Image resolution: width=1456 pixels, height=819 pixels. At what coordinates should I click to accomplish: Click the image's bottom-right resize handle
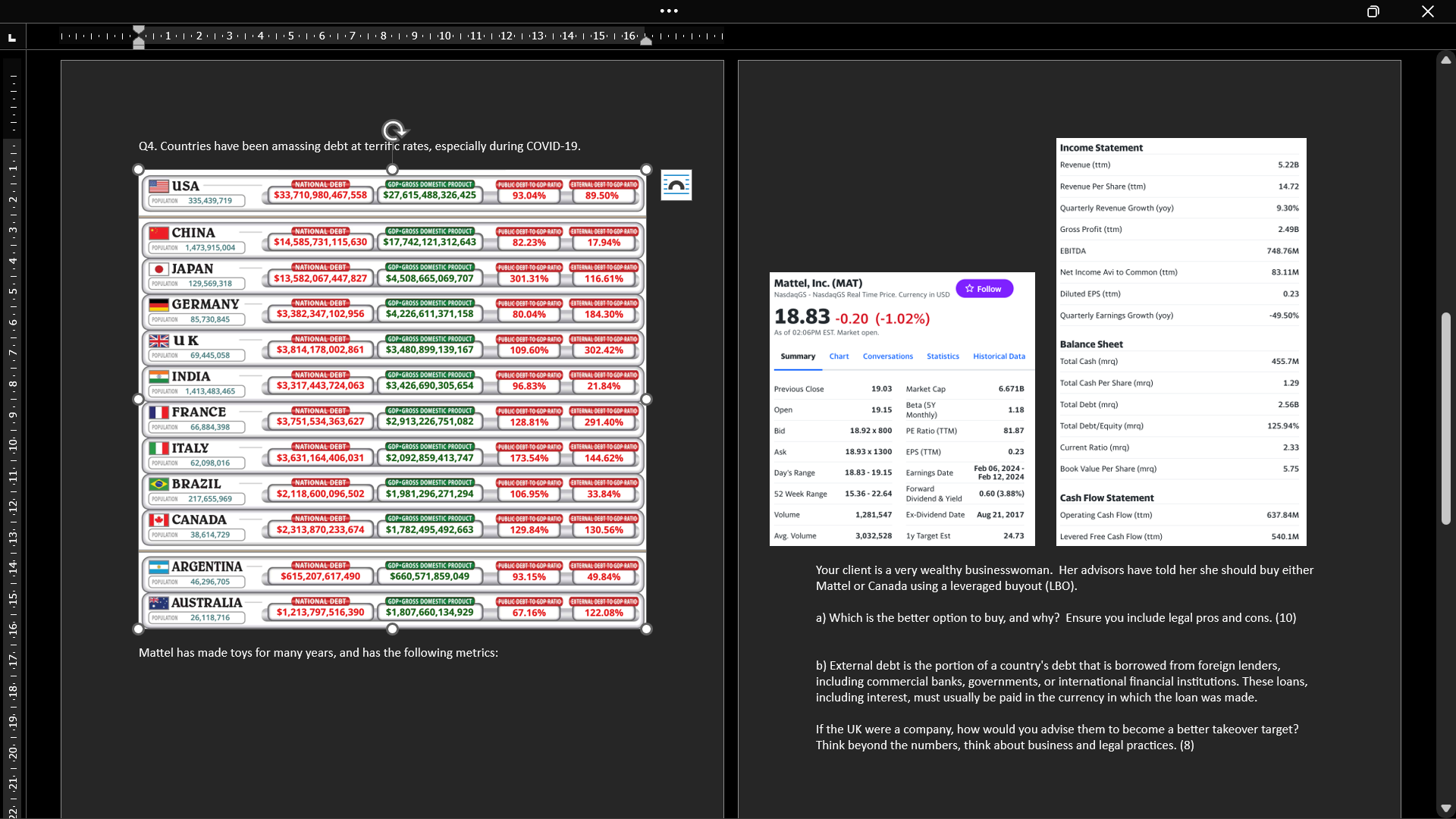pos(646,629)
